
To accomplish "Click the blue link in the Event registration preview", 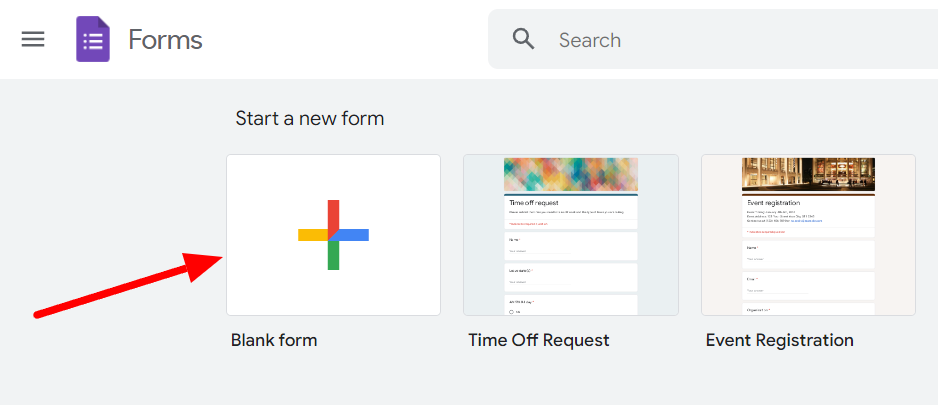I will pyautogui.click(x=807, y=221).
